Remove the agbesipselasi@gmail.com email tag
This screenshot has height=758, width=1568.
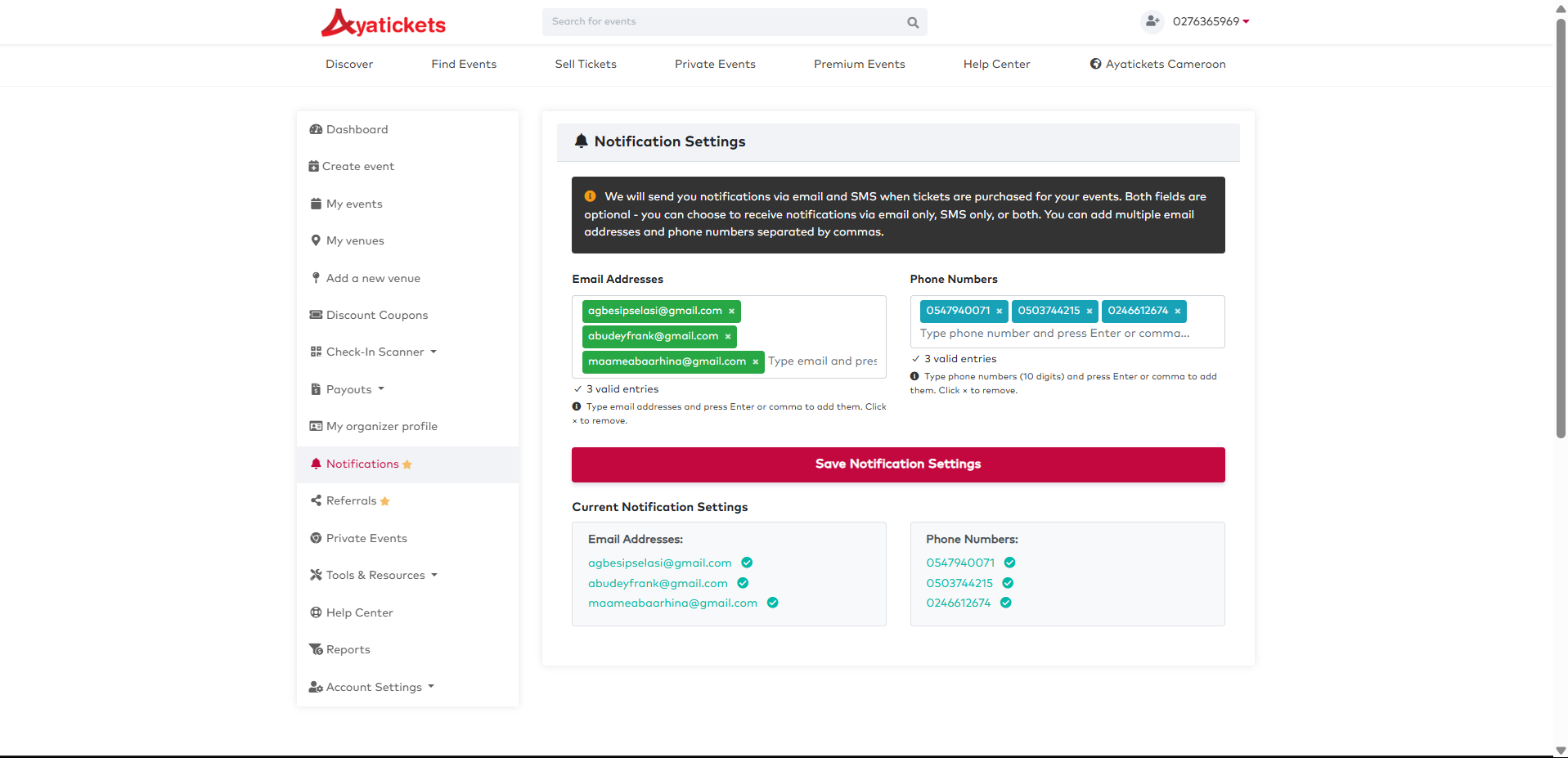(x=731, y=312)
